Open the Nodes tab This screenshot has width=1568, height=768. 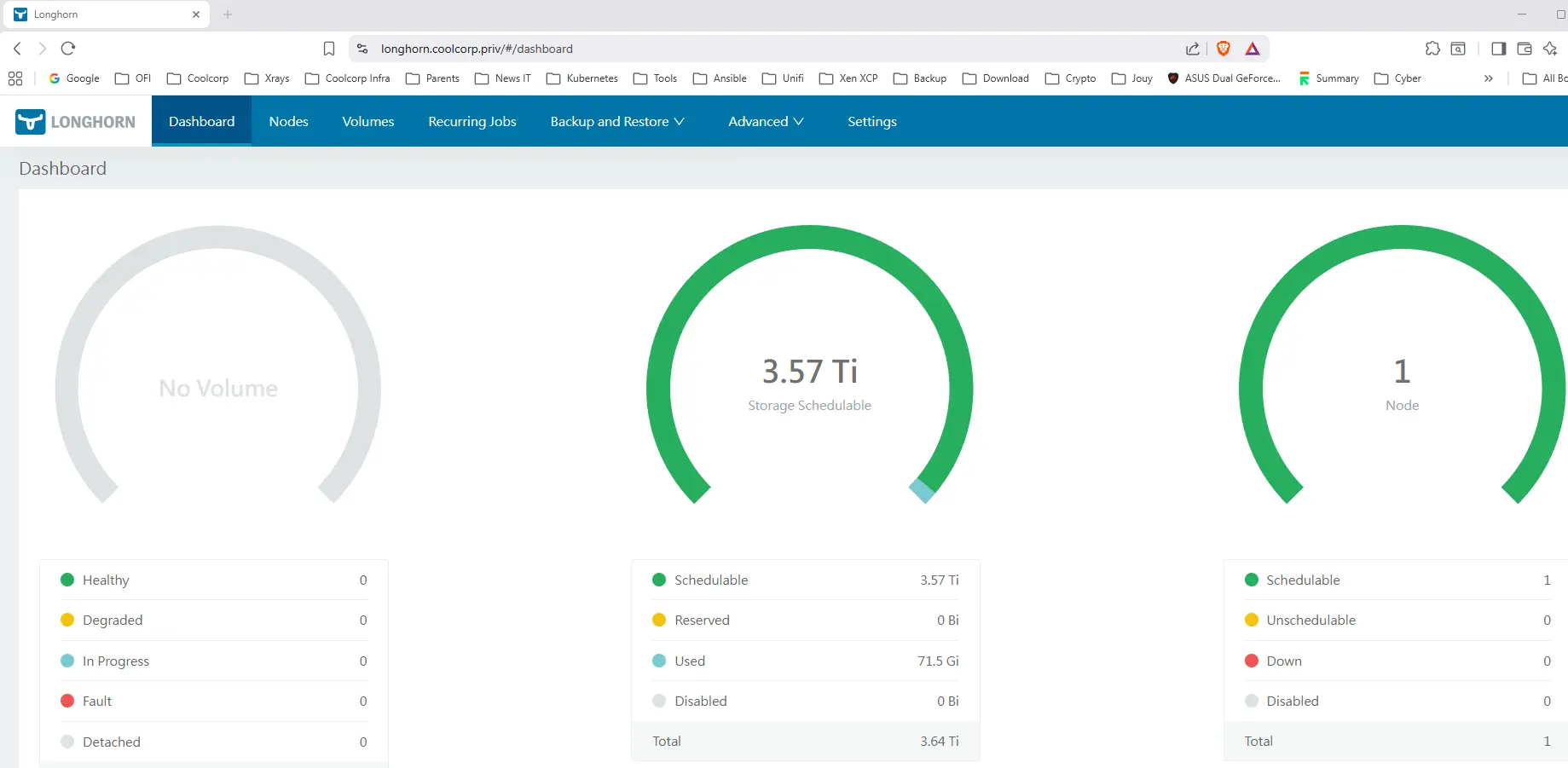click(x=288, y=122)
